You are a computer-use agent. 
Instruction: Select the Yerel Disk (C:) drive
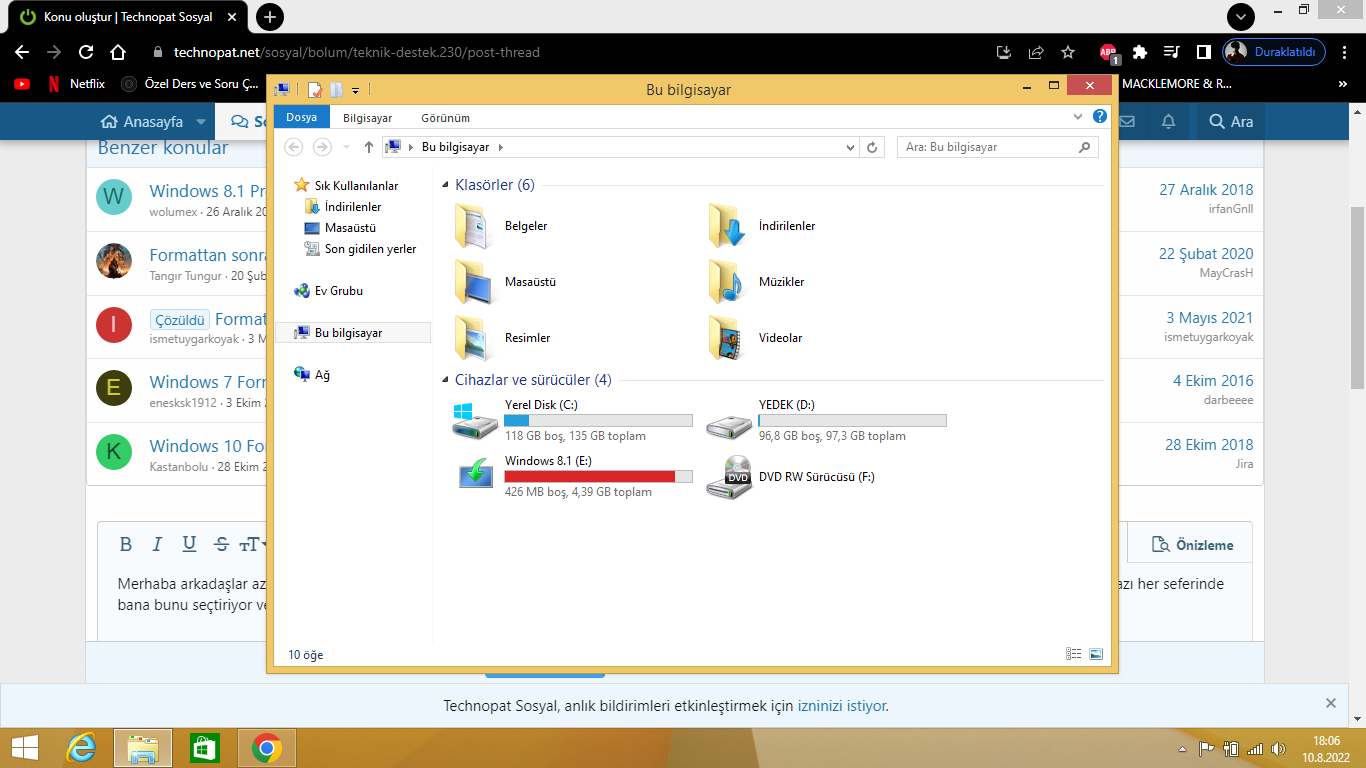coord(572,421)
